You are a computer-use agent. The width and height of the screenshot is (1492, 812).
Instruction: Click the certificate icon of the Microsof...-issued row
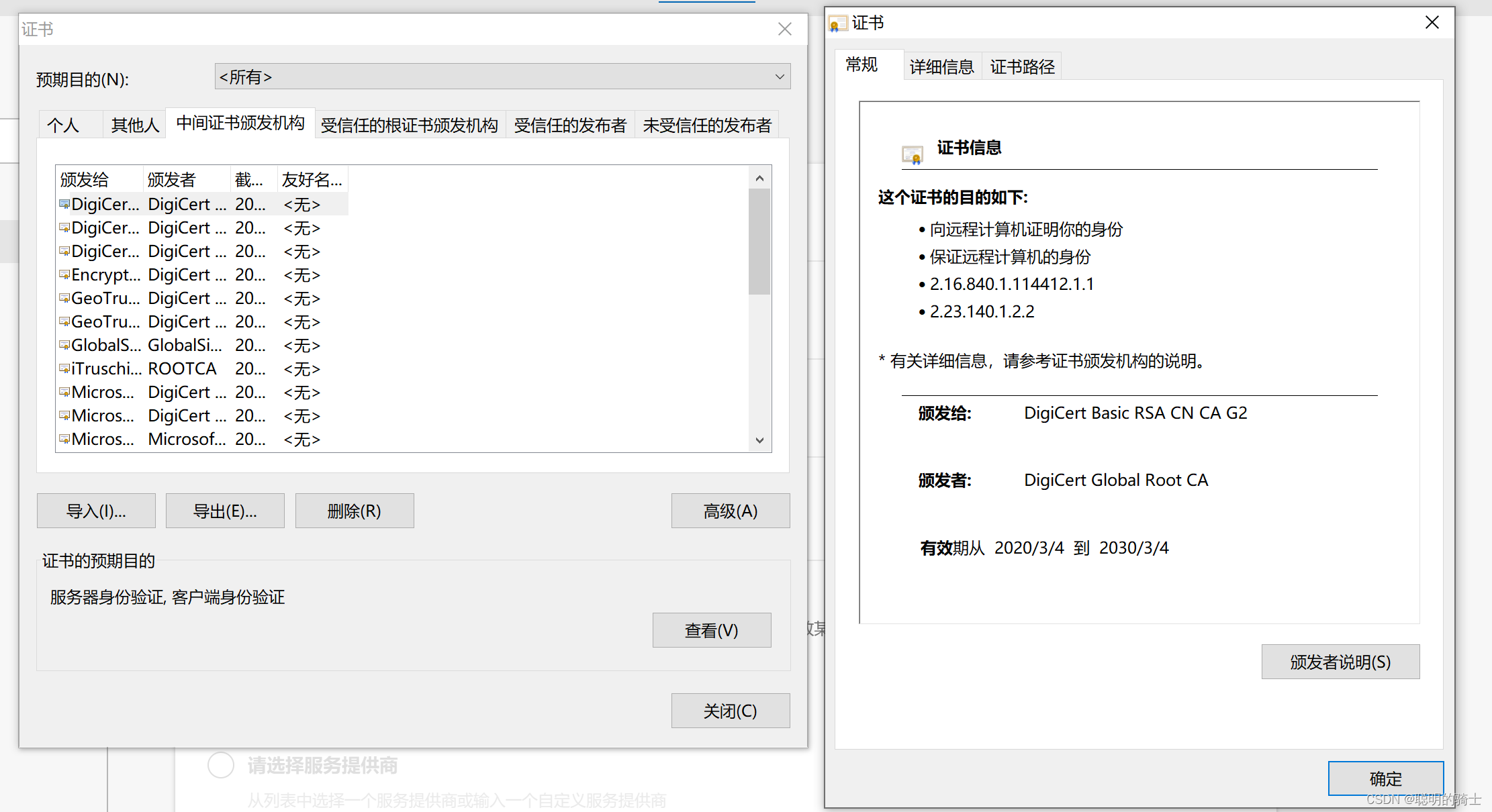tap(64, 439)
